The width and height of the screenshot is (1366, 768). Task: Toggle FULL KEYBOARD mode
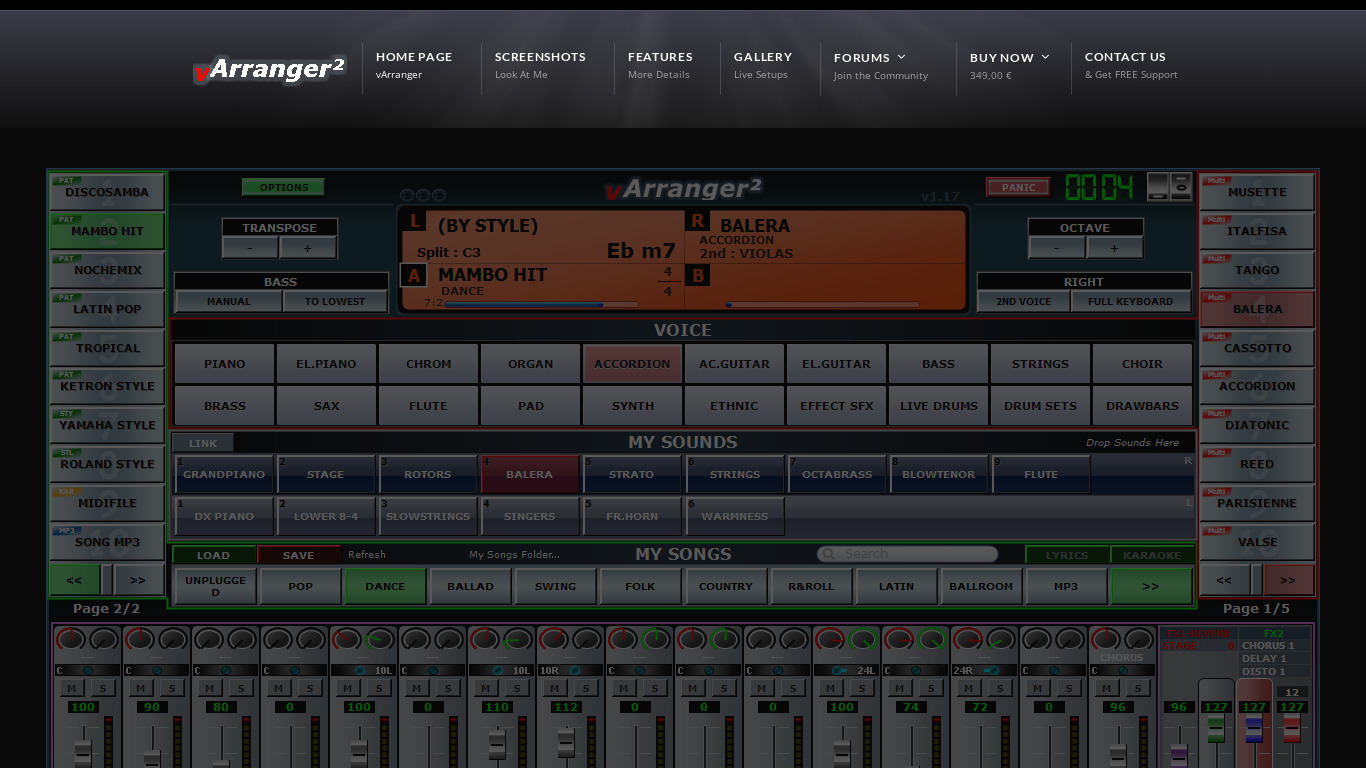coord(1130,301)
